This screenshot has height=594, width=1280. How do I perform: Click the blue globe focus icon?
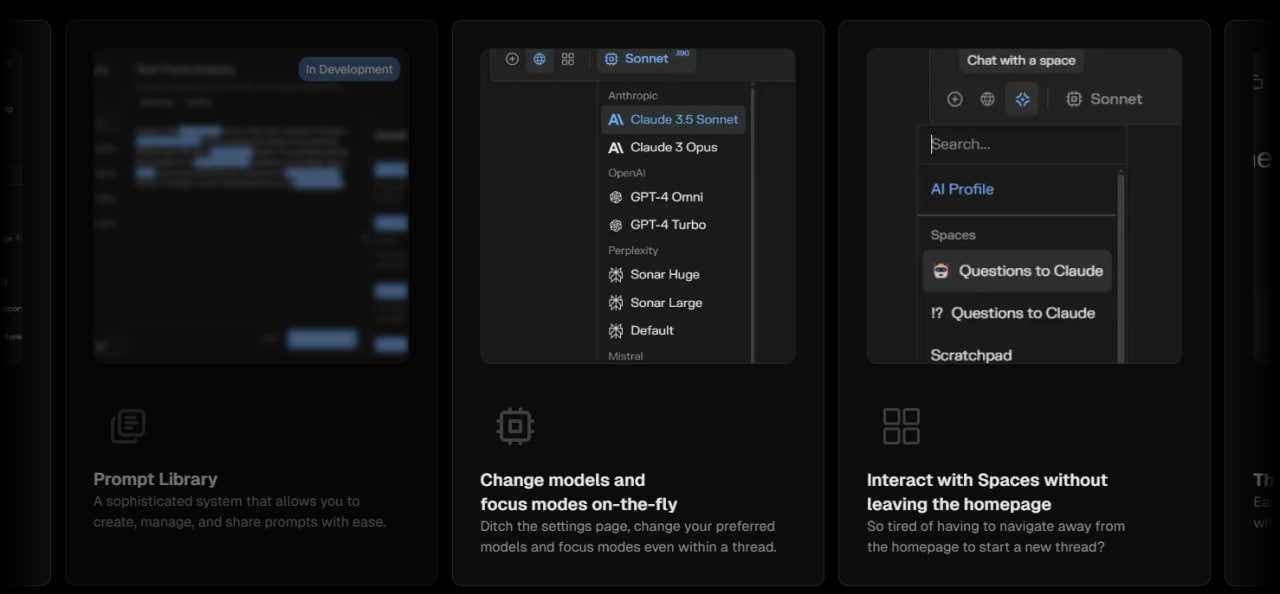click(x=540, y=59)
